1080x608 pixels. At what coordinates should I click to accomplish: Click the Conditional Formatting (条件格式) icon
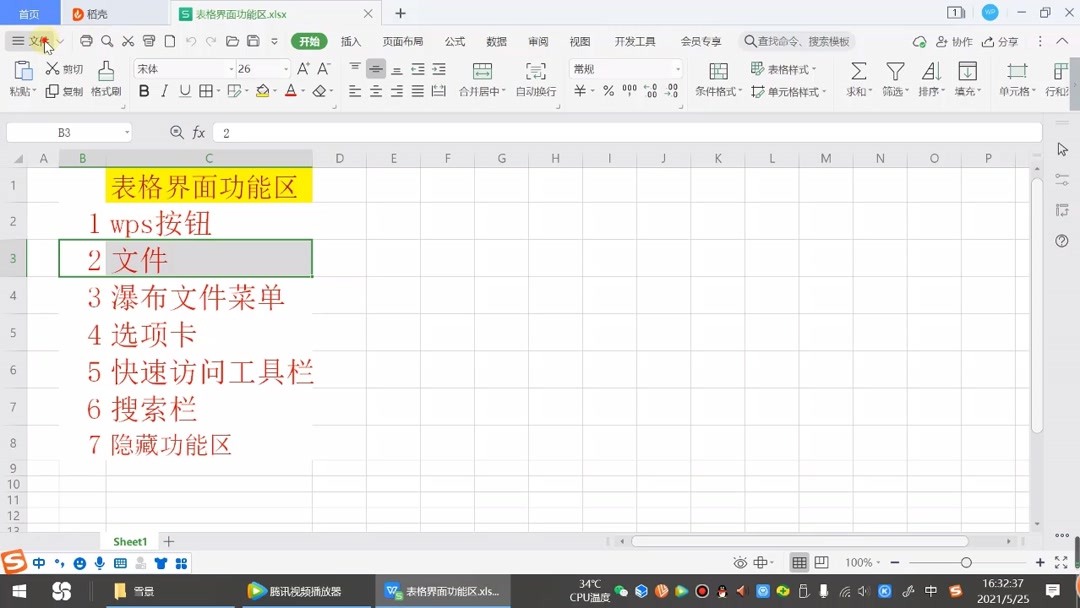coord(717,69)
